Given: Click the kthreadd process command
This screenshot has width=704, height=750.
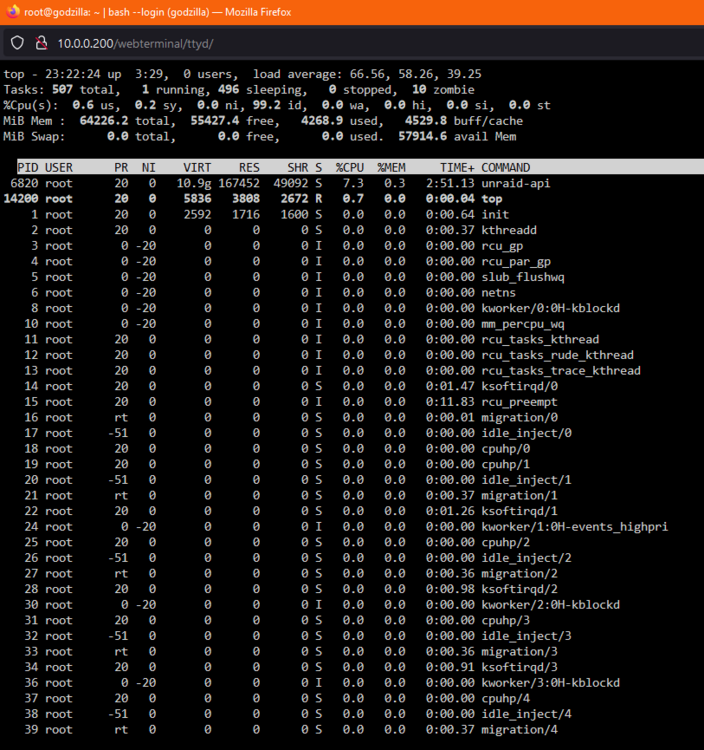Looking at the screenshot, I should click(x=509, y=230).
